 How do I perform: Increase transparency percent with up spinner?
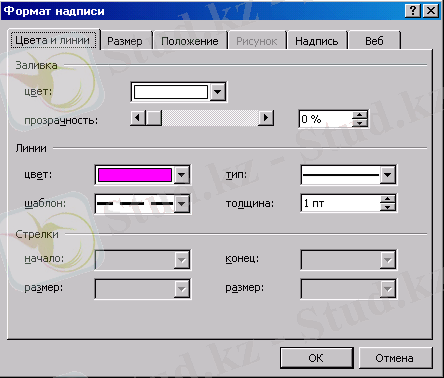pos(359,115)
